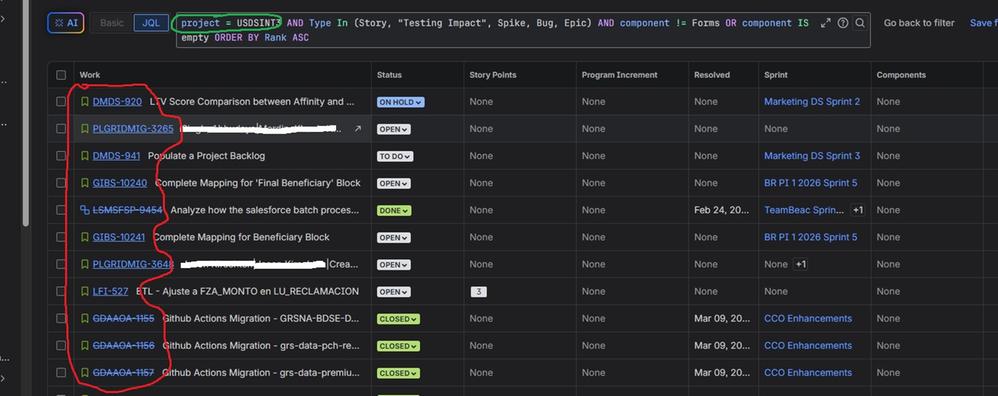The width and height of the screenshot is (998, 396).
Task: Click subtask icon next to LSMSFSP-9454
Action: click(85, 210)
